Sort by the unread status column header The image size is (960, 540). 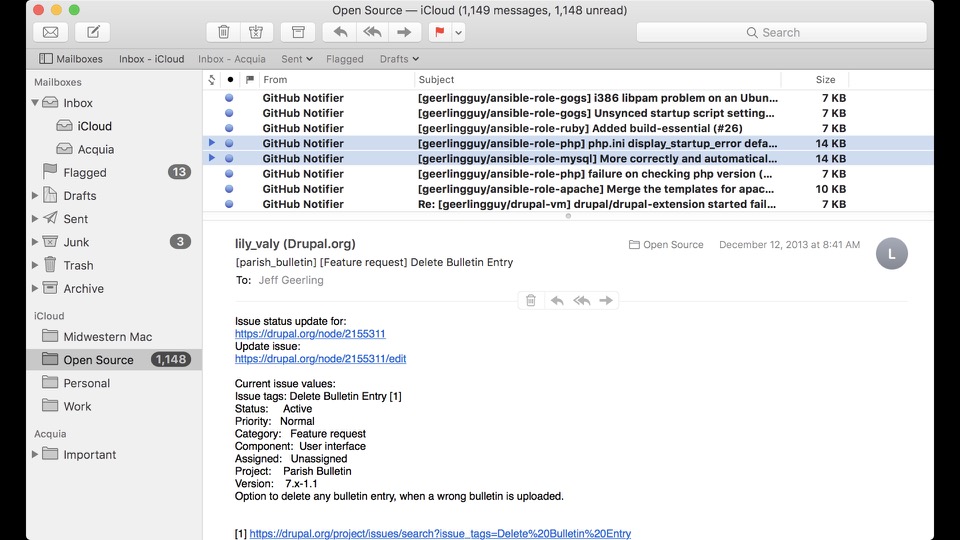pos(230,80)
